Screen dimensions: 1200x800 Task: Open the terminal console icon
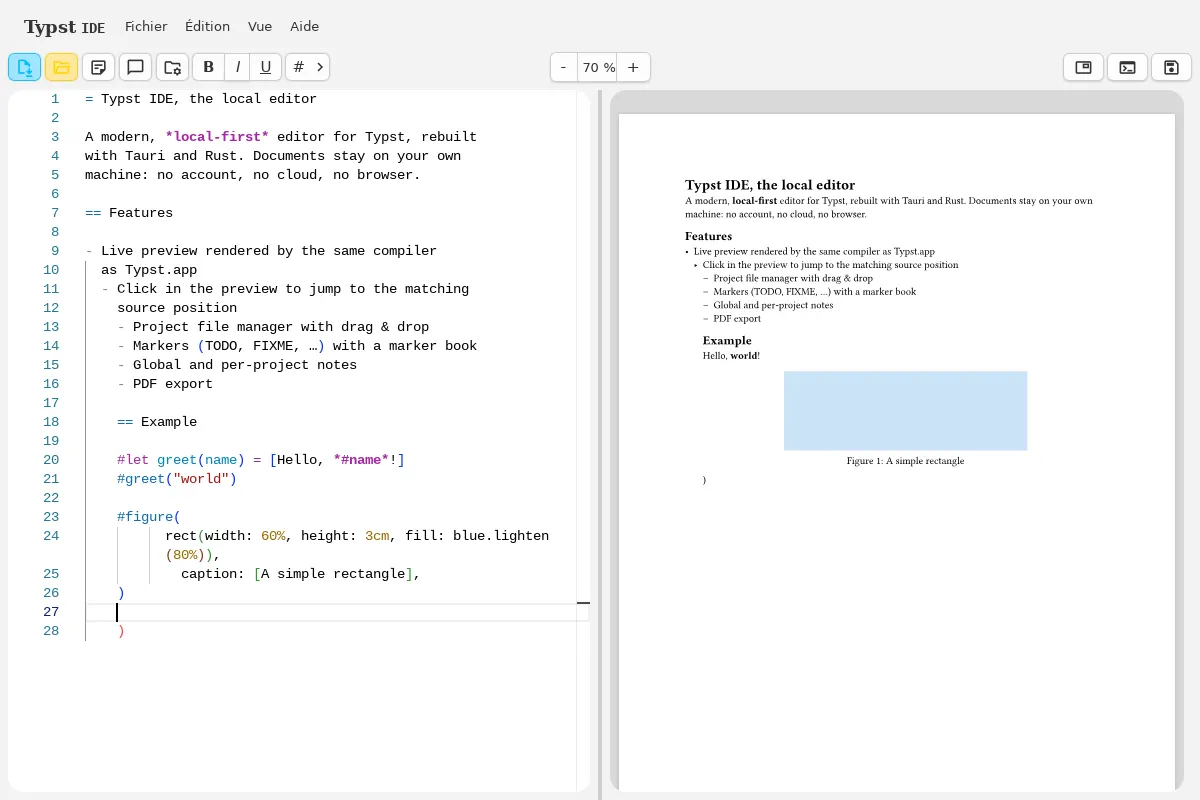[x=1127, y=67]
